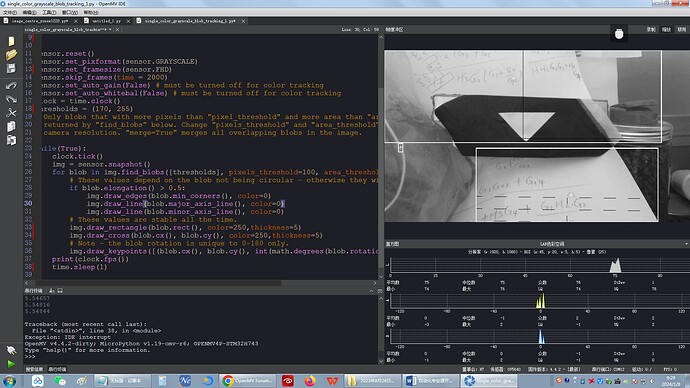Click the OpenMV IDE taskbar item
This screenshot has width=690, height=388.
pos(488,381)
